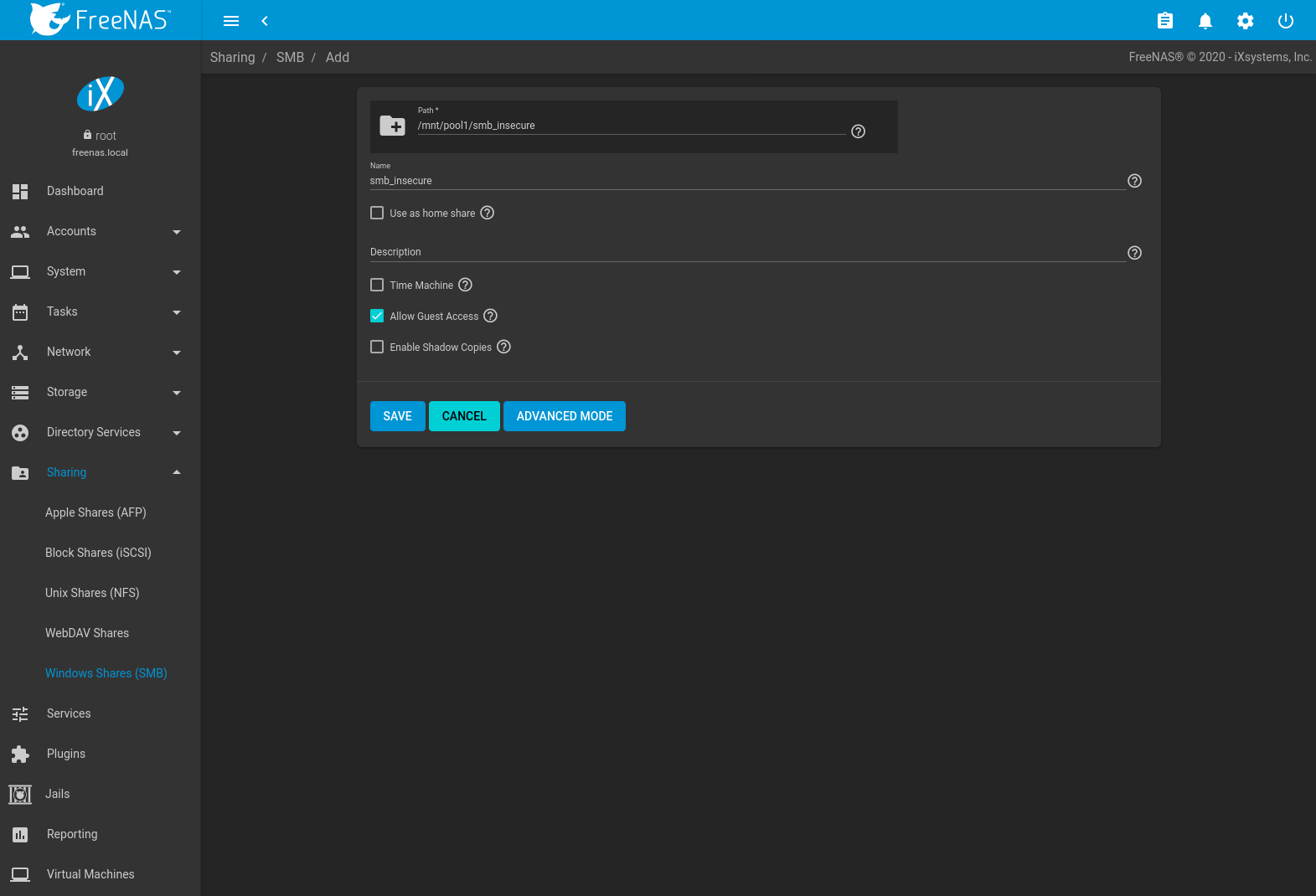
Task: Enable the Time Machine checkbox
Action: tap(377, 285)
